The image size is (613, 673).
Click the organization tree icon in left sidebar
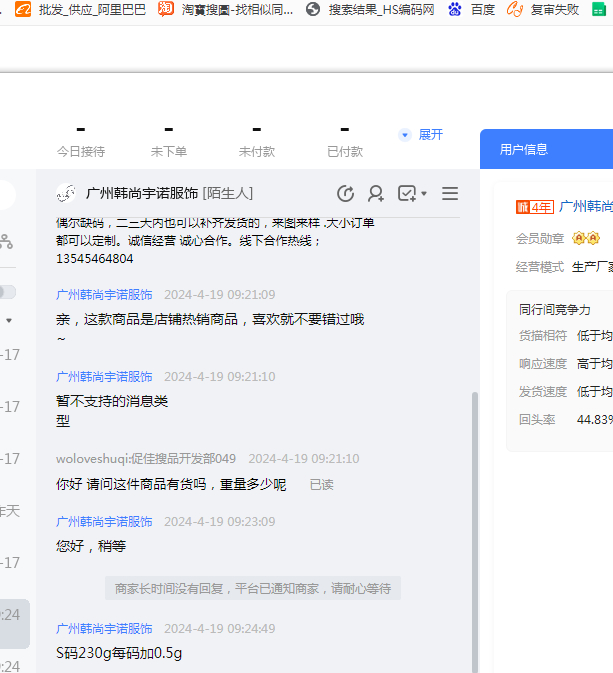point(6,241)
